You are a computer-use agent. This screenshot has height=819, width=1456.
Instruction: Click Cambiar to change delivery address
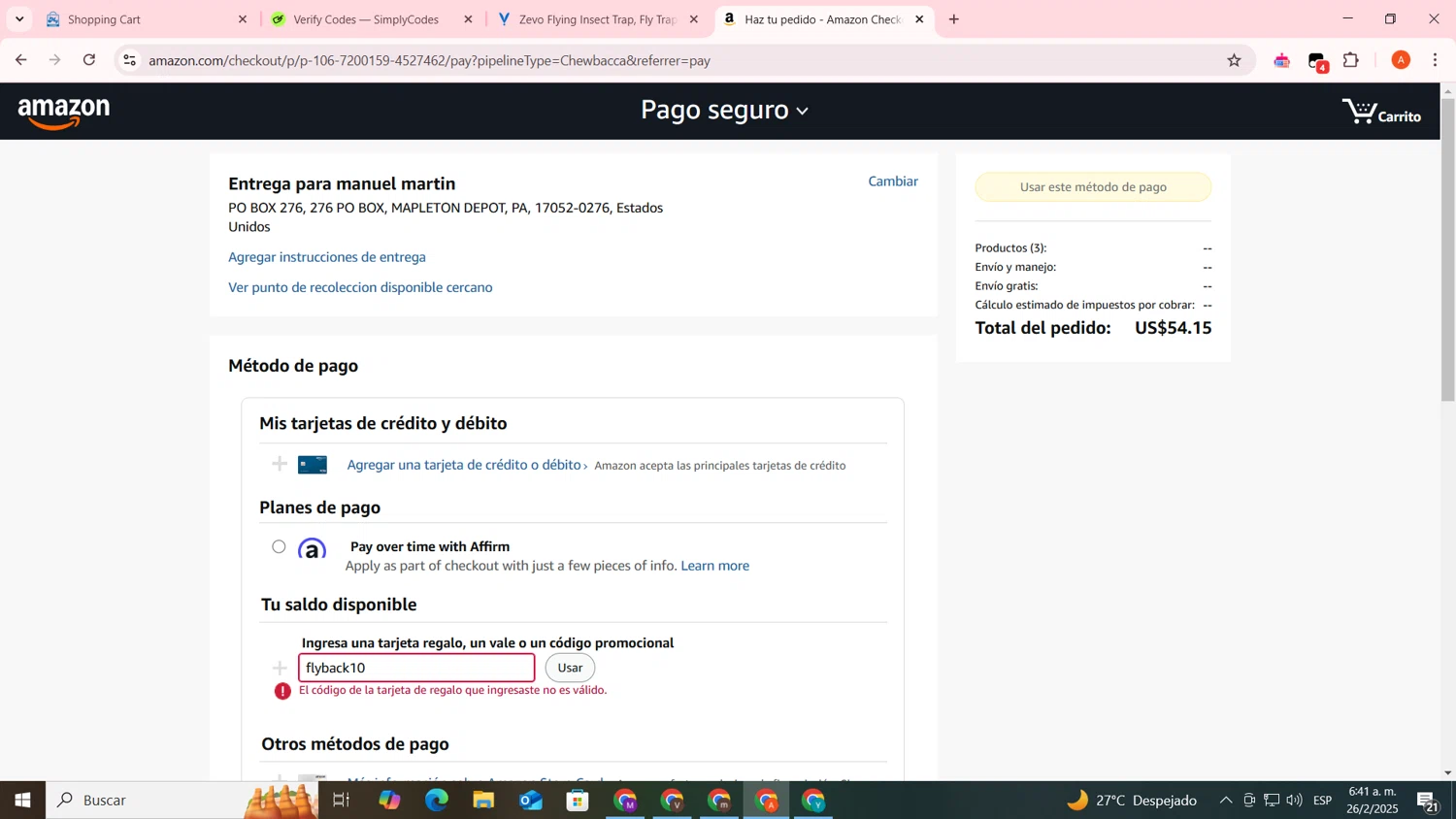[x=892, y=181]
